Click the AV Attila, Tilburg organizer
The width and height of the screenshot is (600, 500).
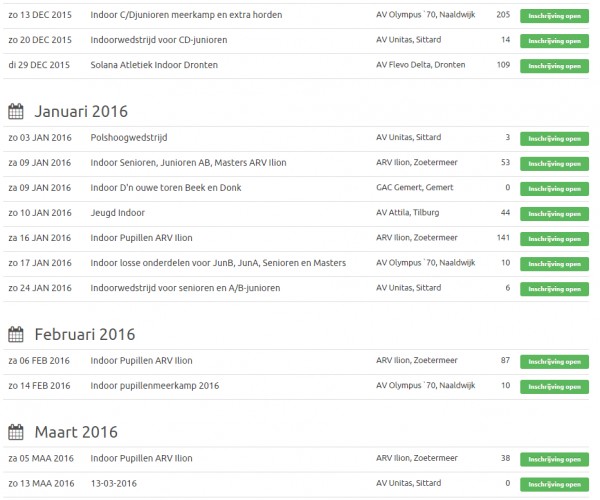pyautogui.click(x=407, y=212)
